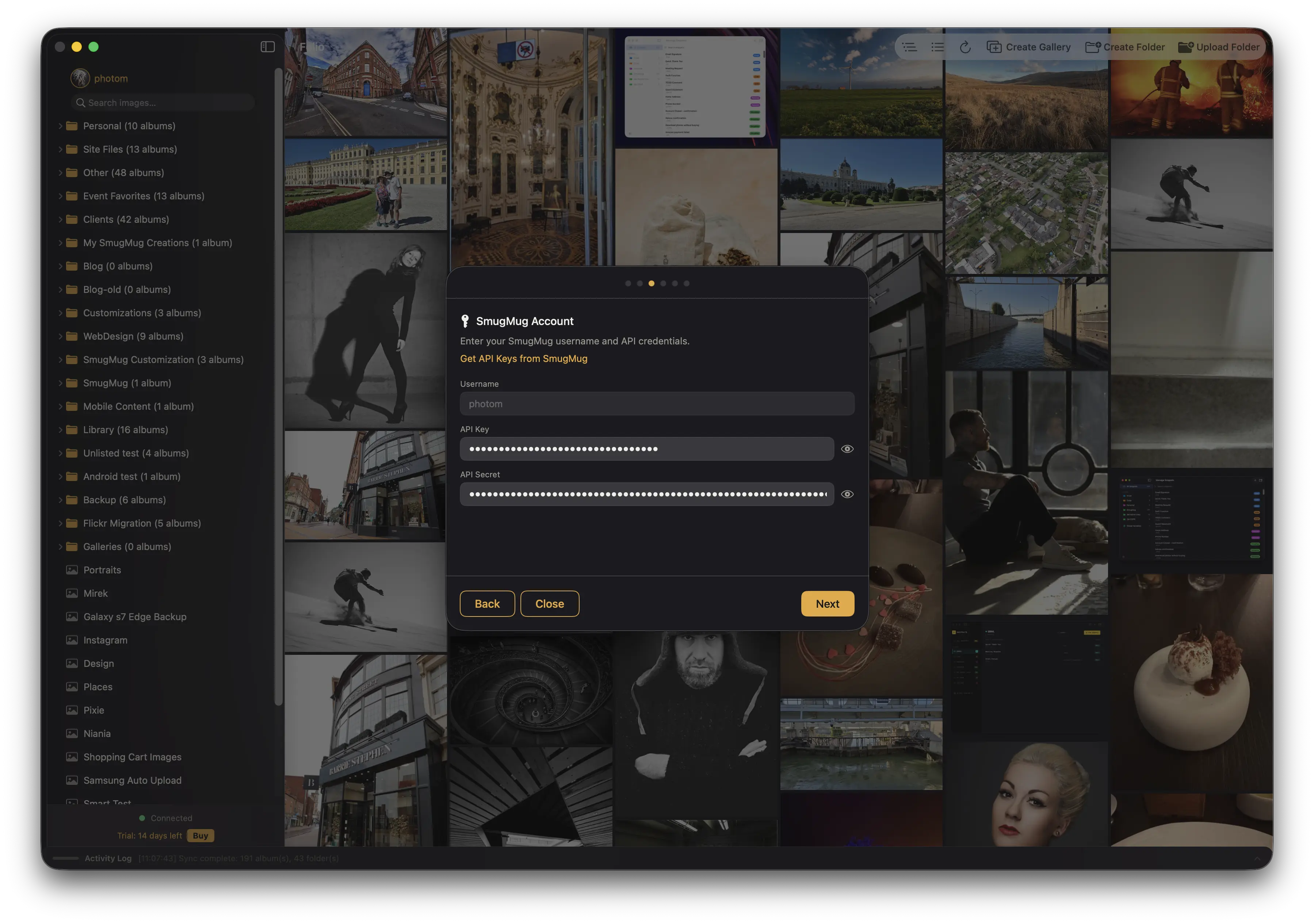Click the Create Gallery toolbar icon
The image size is (1314, 924).
[x=994, y=47]
